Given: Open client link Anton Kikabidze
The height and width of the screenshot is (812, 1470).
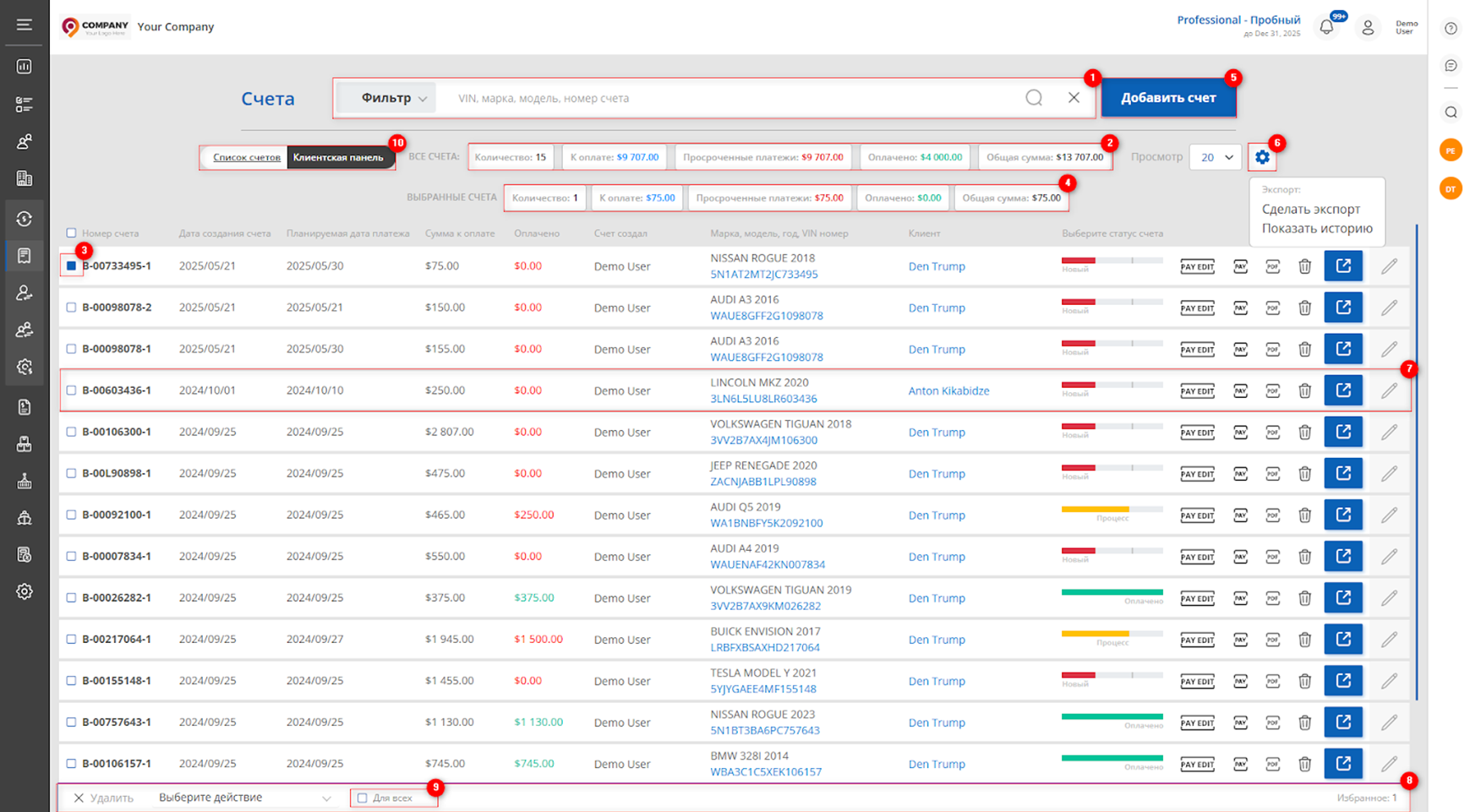Looking at the screenshot, I should coord(948,390).
